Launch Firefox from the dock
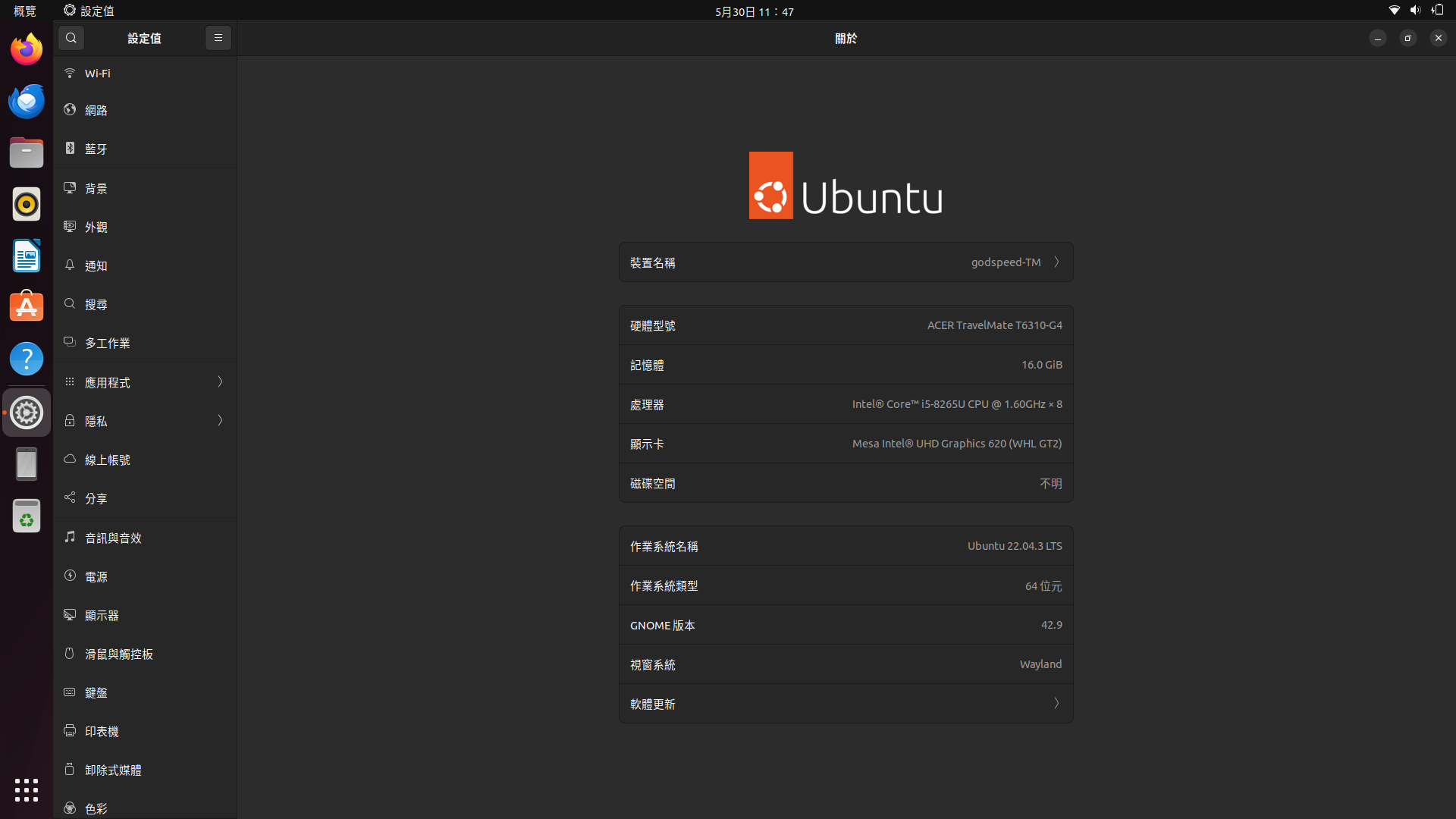This screenshot has height=819, width=1456. click(27, 49)
